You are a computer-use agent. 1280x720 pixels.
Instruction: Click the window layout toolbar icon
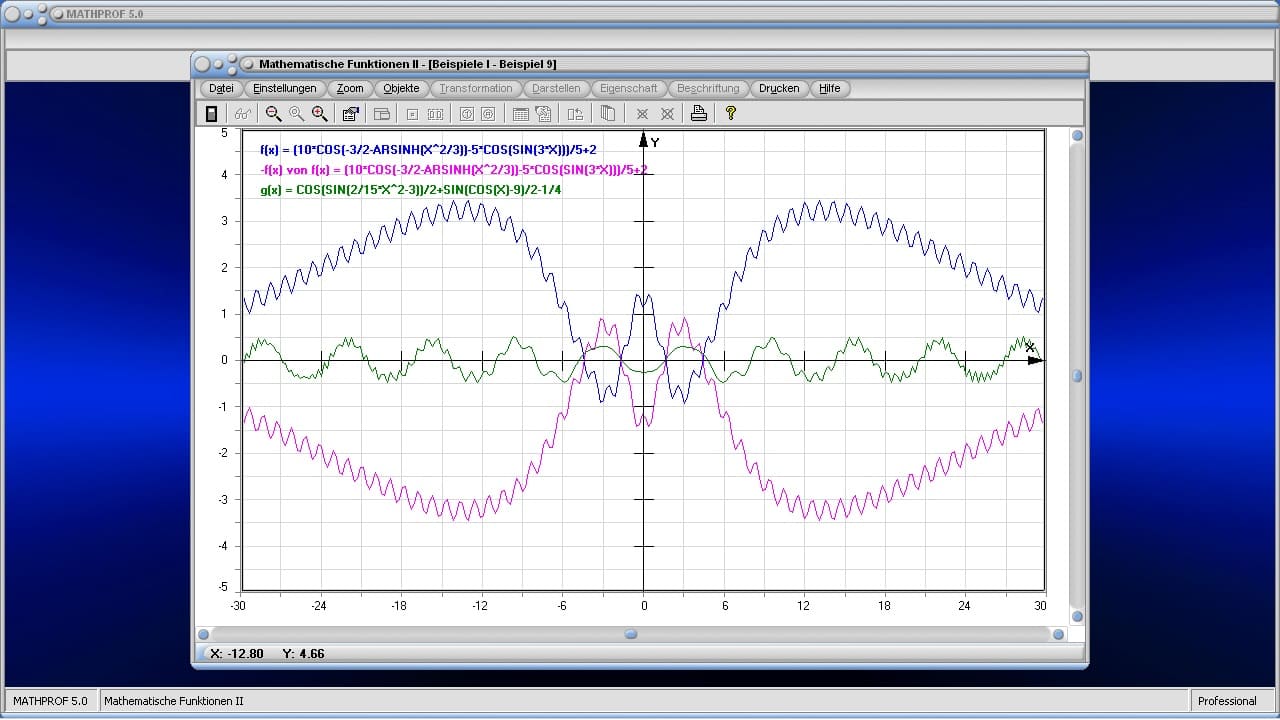point(381,114)
